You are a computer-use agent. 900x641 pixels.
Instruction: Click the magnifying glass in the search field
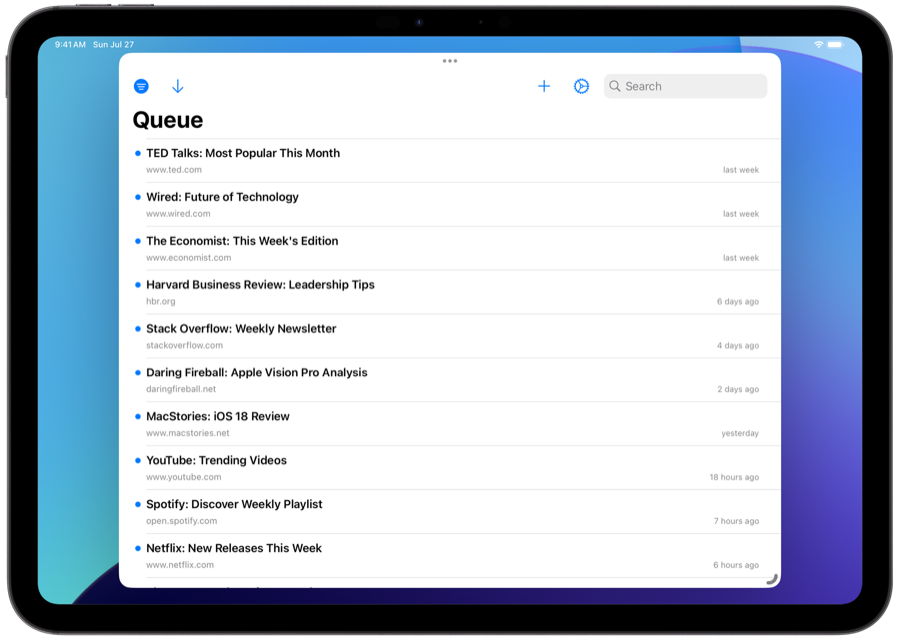pyautogui.click(x=615, y=86)
